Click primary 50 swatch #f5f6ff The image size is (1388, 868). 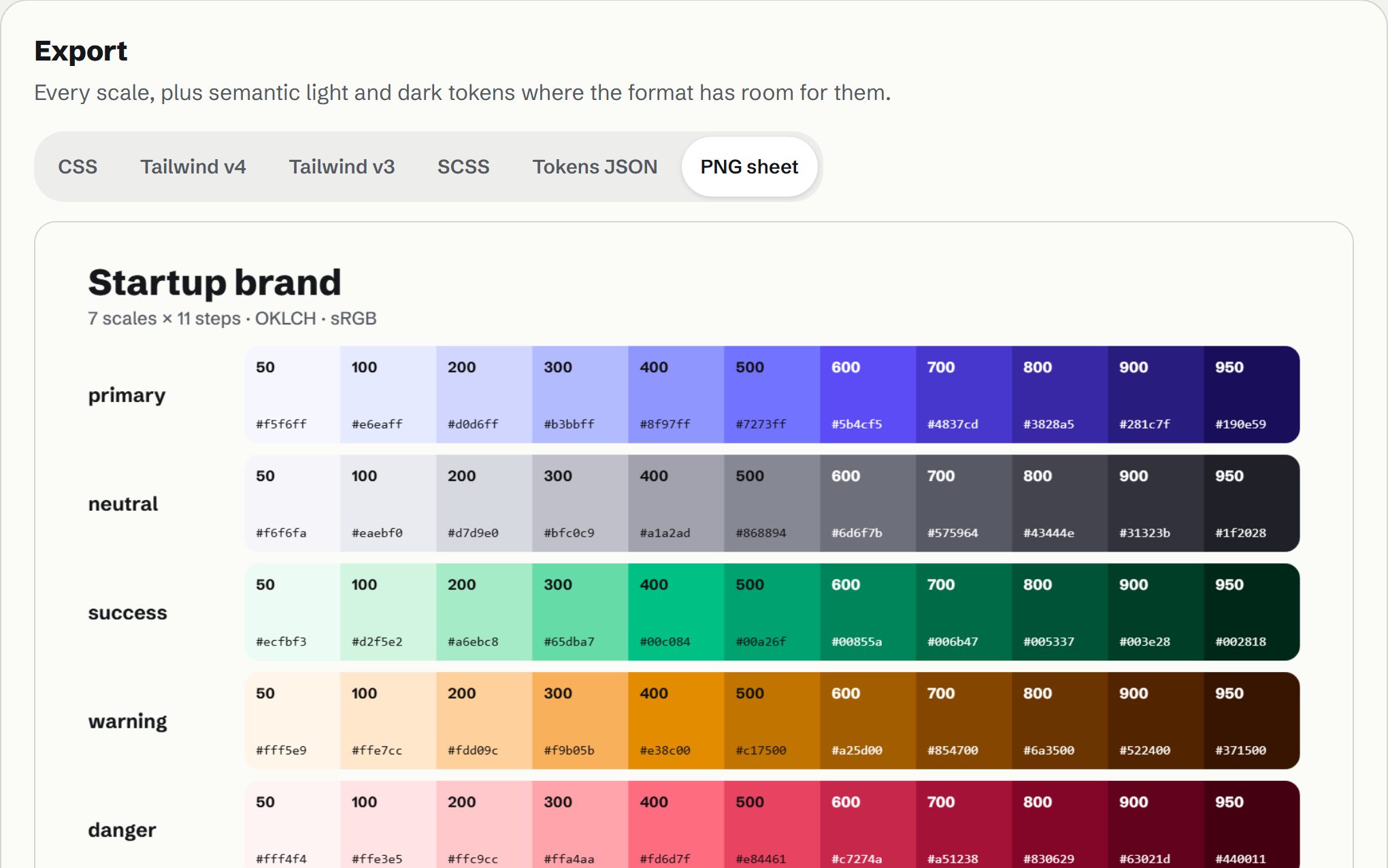293,395
